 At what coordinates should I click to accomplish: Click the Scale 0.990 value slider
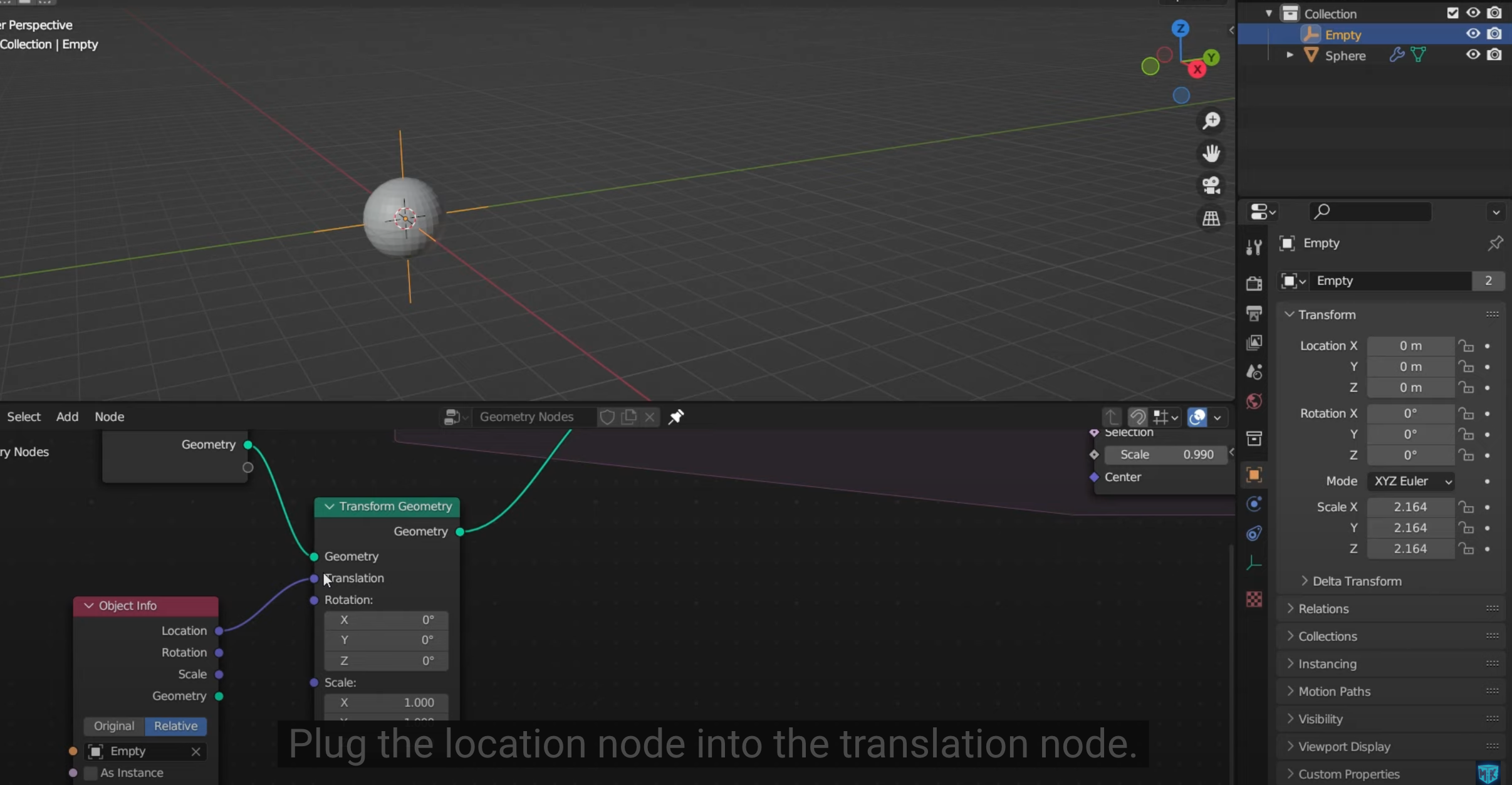click(1166, 455)
